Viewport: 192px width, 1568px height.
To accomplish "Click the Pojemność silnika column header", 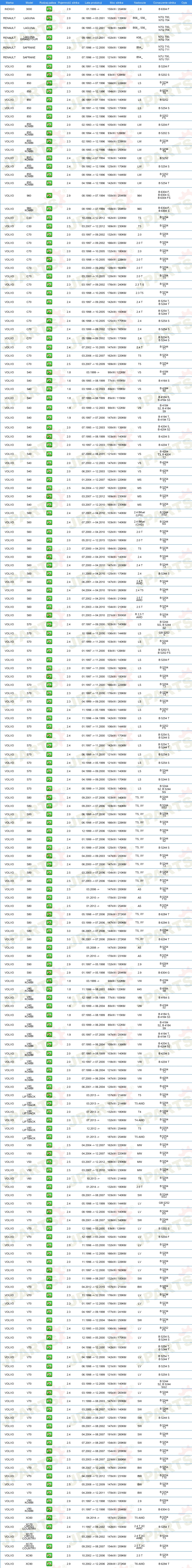I will click(x=68, y=2).
